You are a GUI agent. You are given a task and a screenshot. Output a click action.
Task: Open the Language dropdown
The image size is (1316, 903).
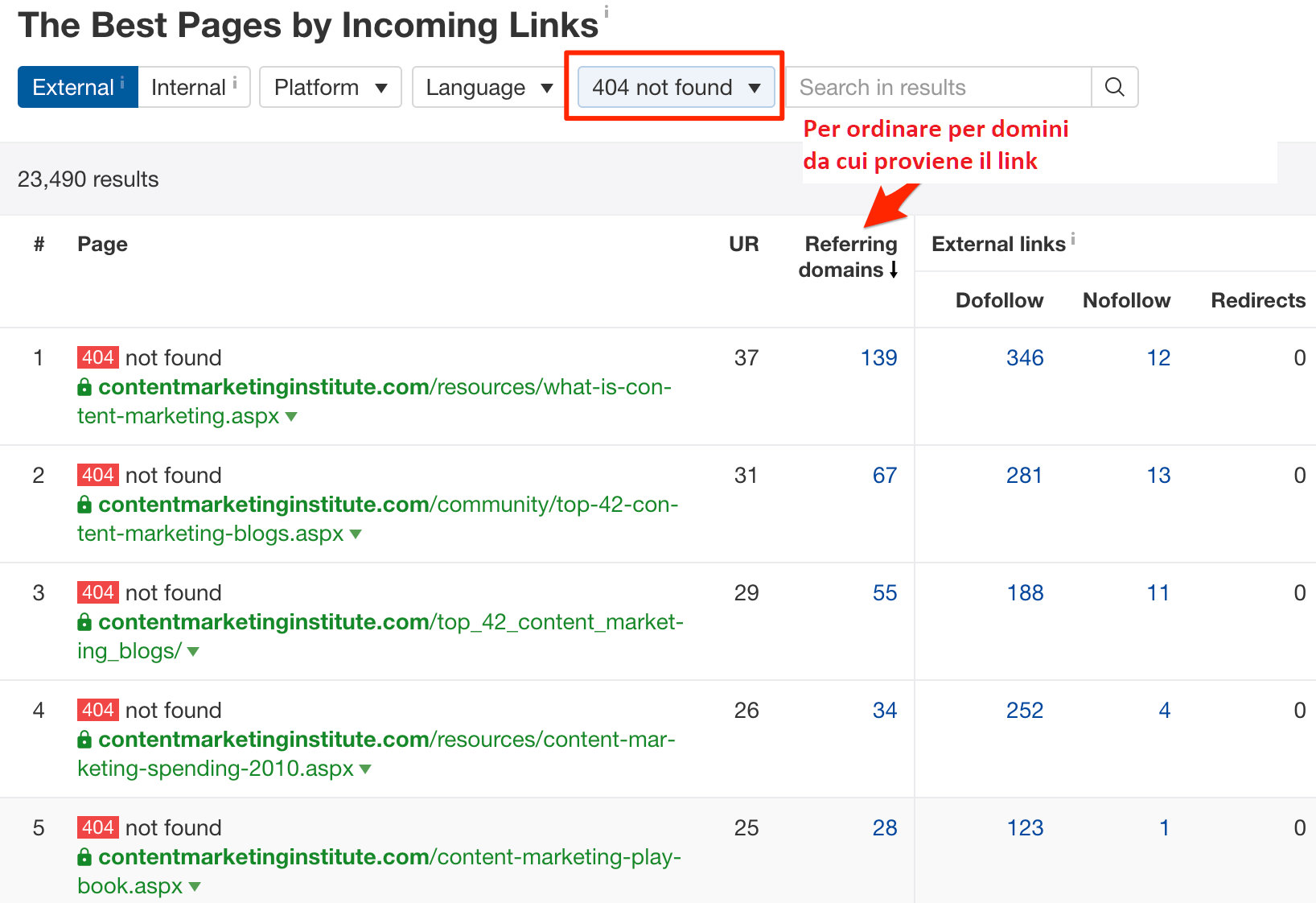click(x=489, y=87)
